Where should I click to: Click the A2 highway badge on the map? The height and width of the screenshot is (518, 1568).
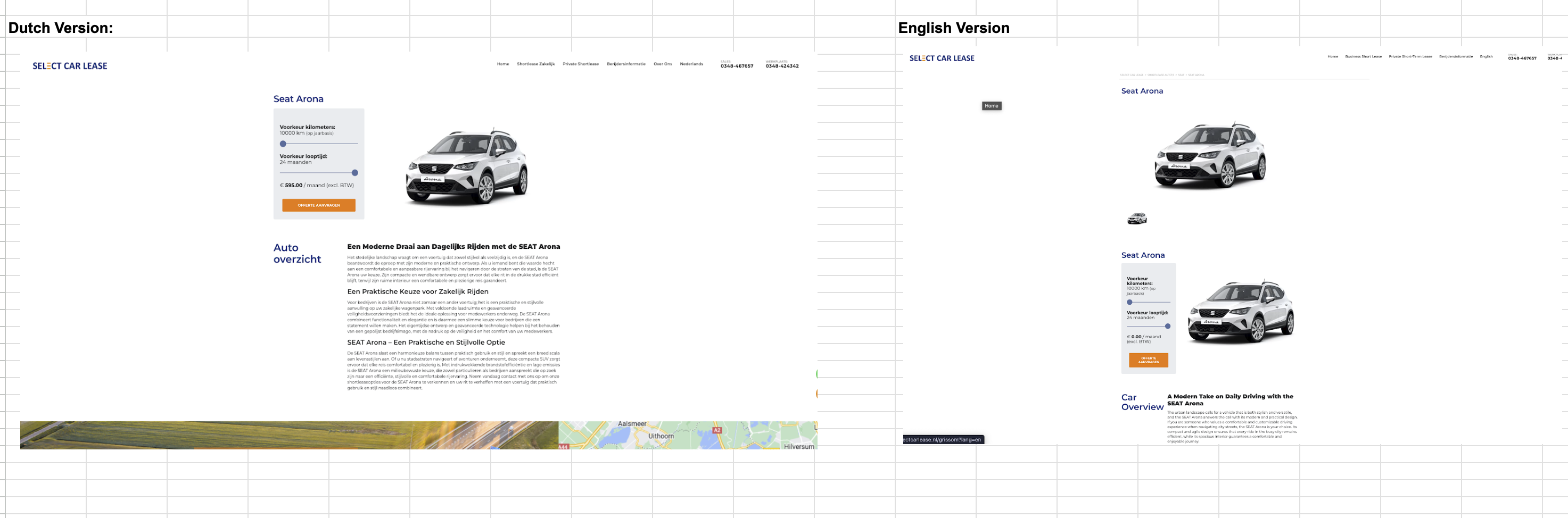[717, 430]
